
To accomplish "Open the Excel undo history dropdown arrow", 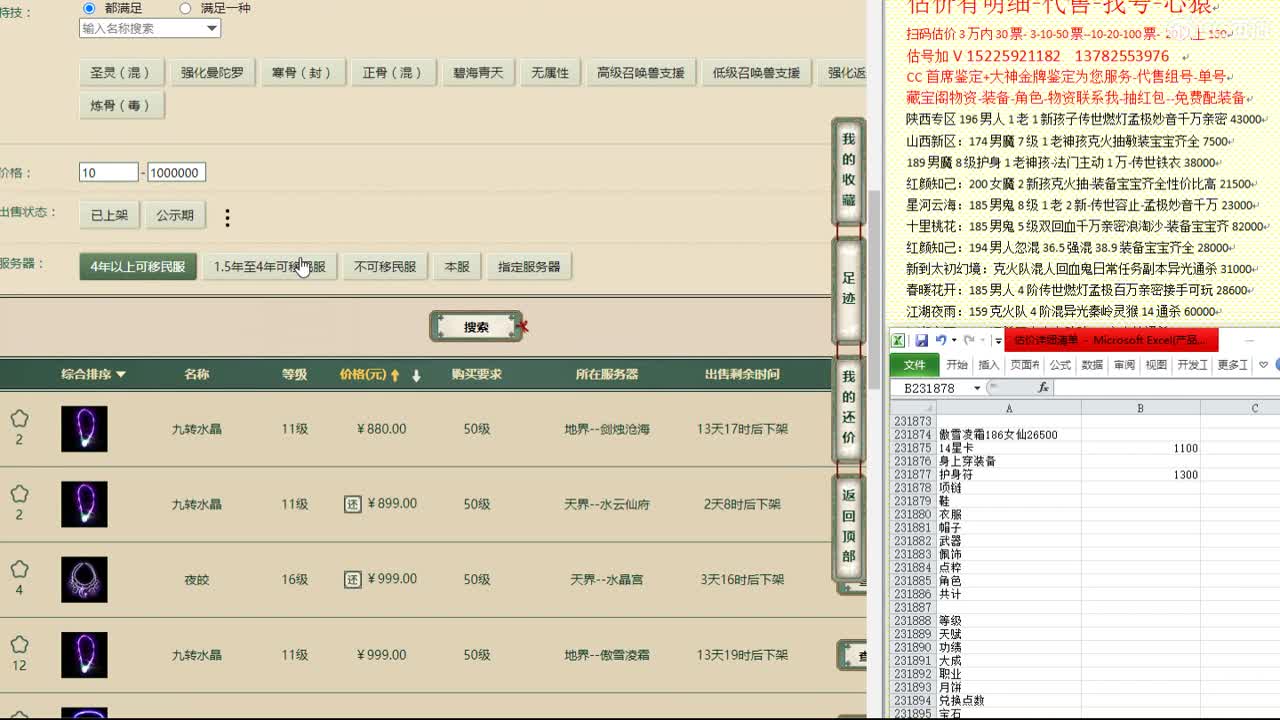I will click(952, 341).
